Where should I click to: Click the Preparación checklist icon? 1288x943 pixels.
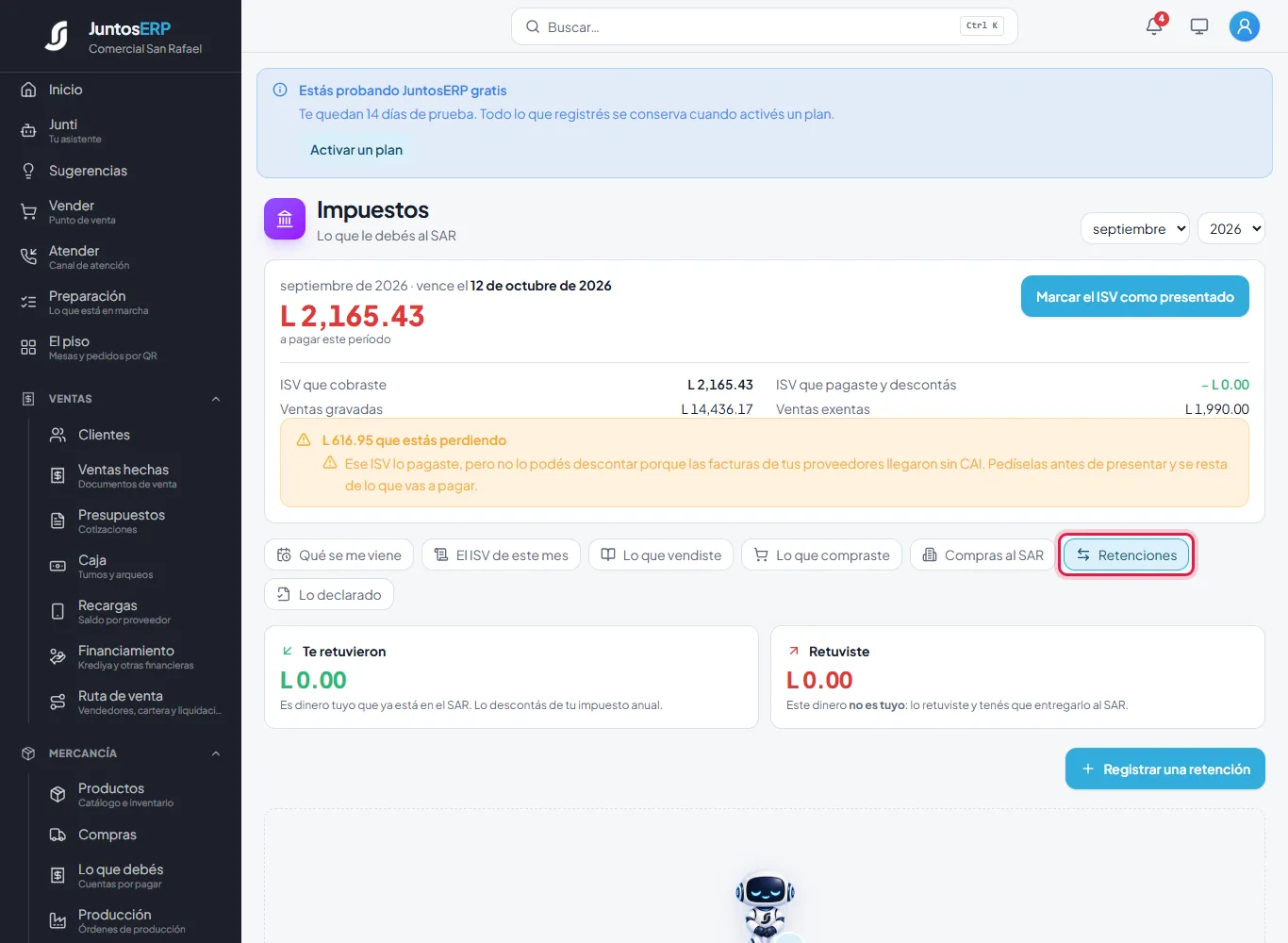coord(28,303)
